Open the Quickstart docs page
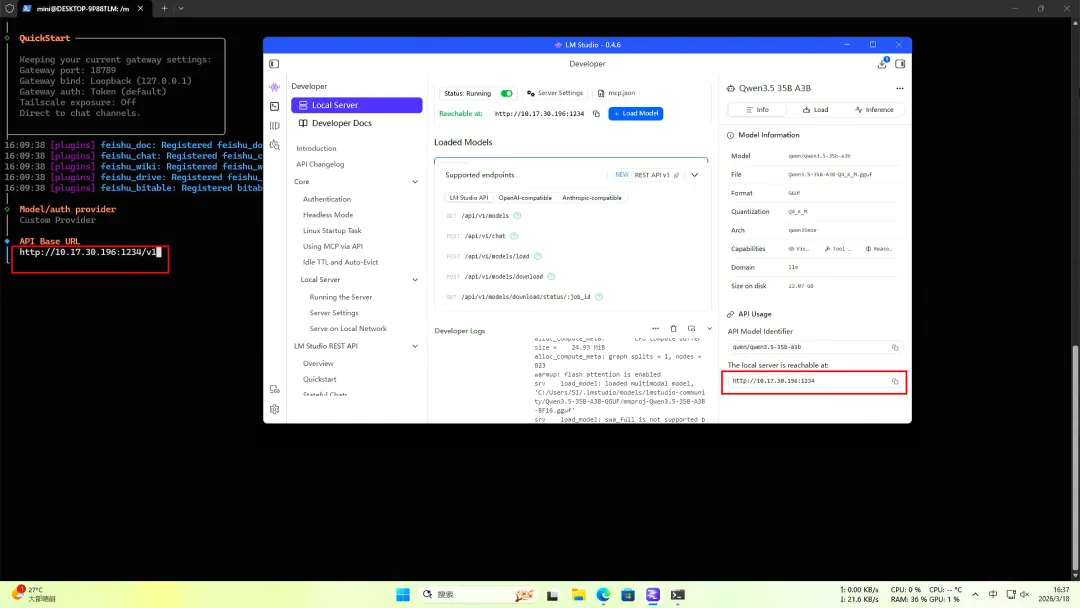This screenshot has height=608, width=1080. pos(320,379)
